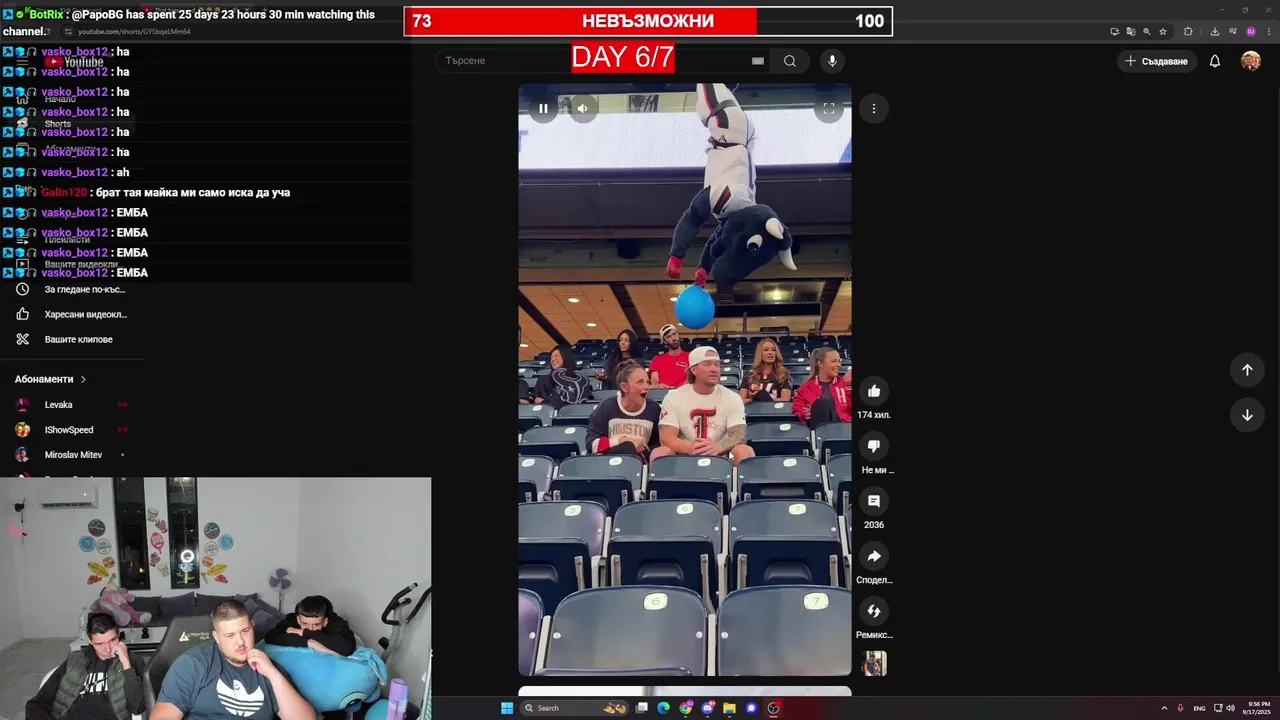Viewport: 1280px width, 720px height.
Task: Mute the Short's volume
Action: point(583,108)
